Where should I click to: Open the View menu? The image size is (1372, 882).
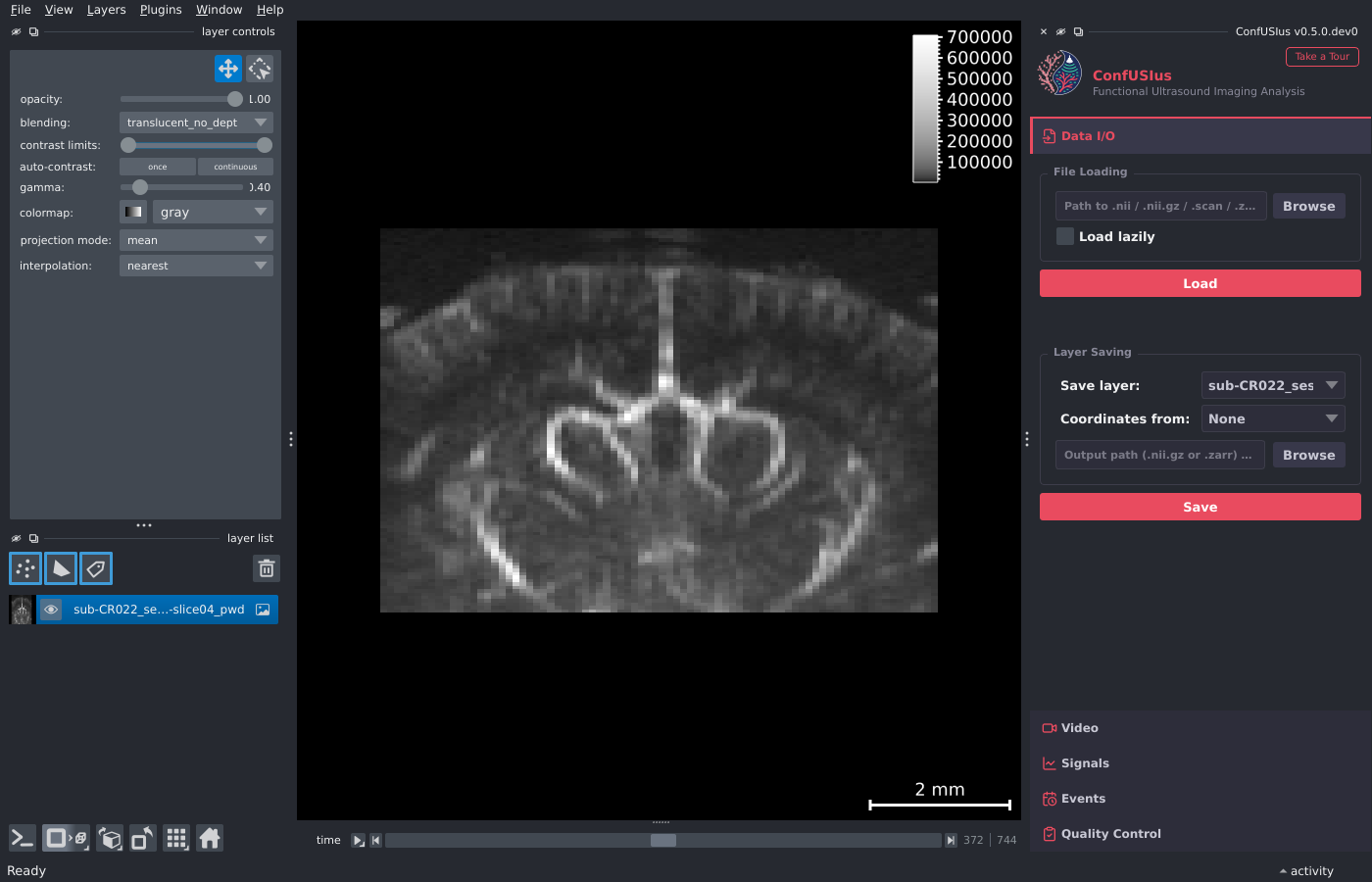pyautogui.click(x=59, y=10)
